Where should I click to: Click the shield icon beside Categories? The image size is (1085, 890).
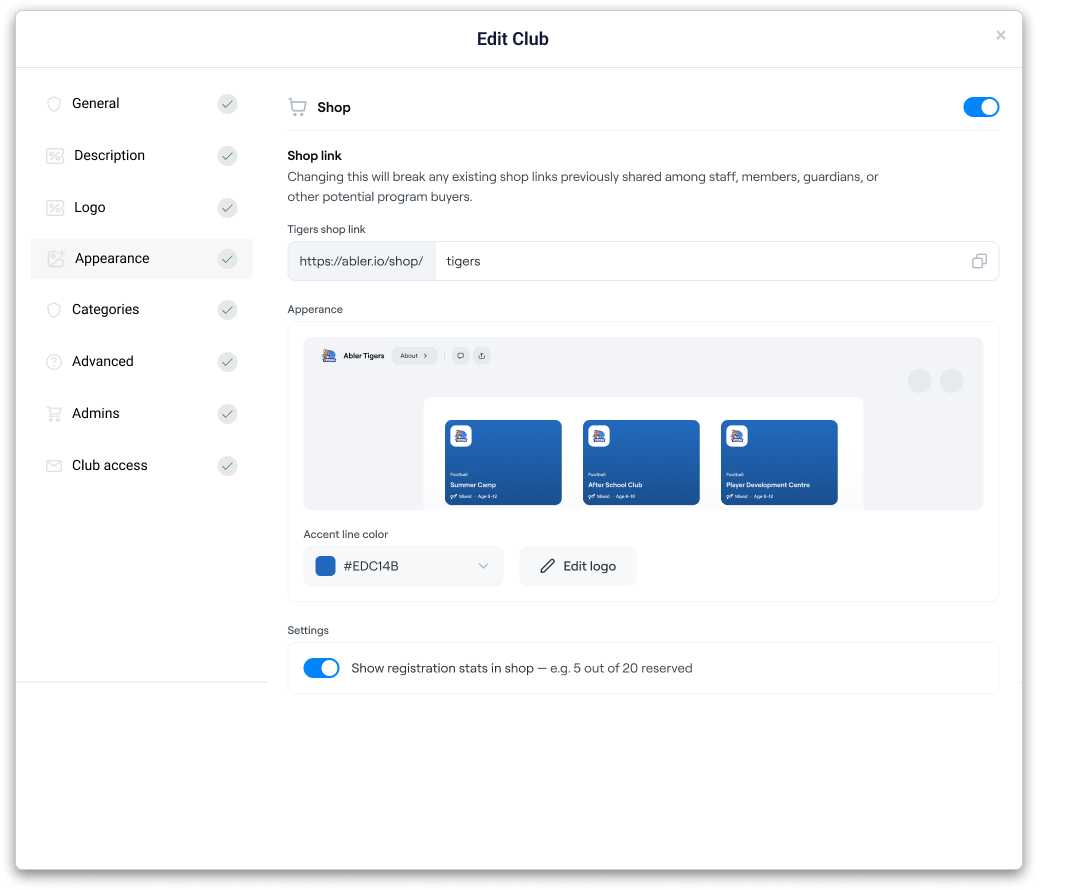click(x=54, y=310)
